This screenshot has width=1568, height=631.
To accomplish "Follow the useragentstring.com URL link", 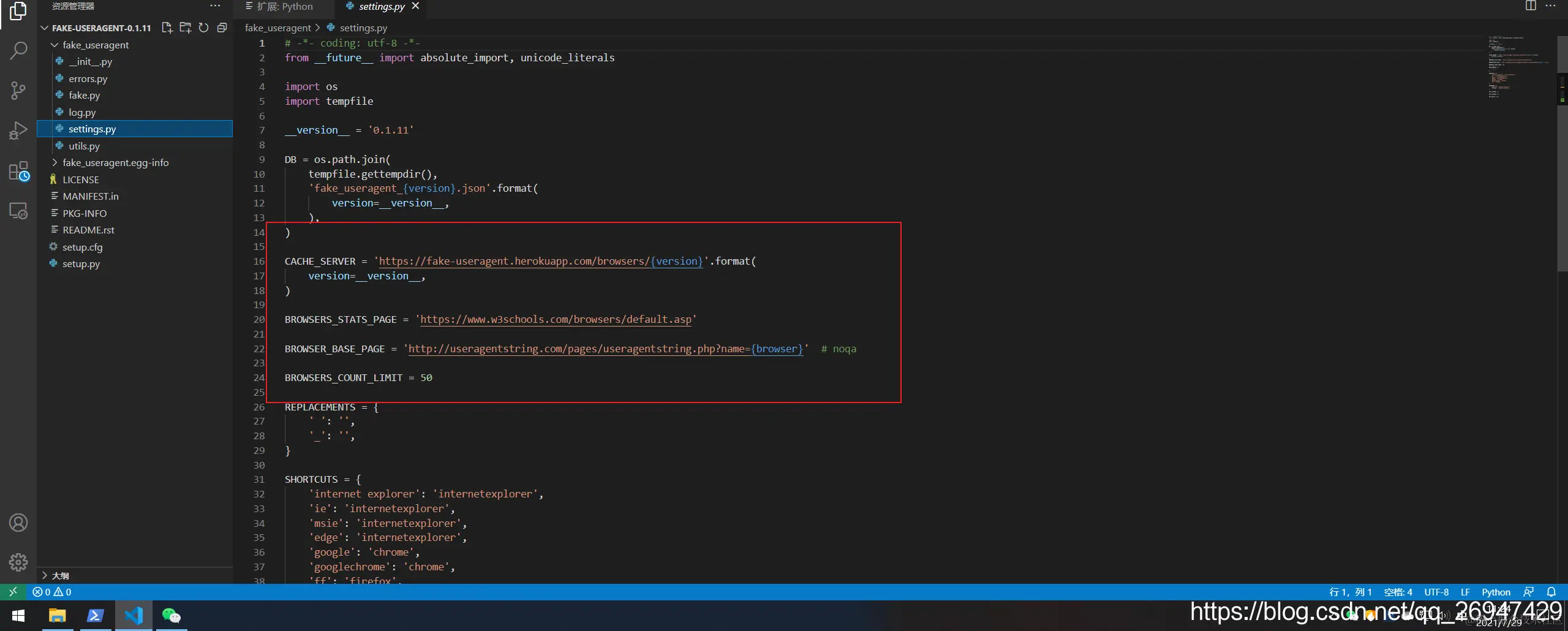I will click(x=605, y=349).
